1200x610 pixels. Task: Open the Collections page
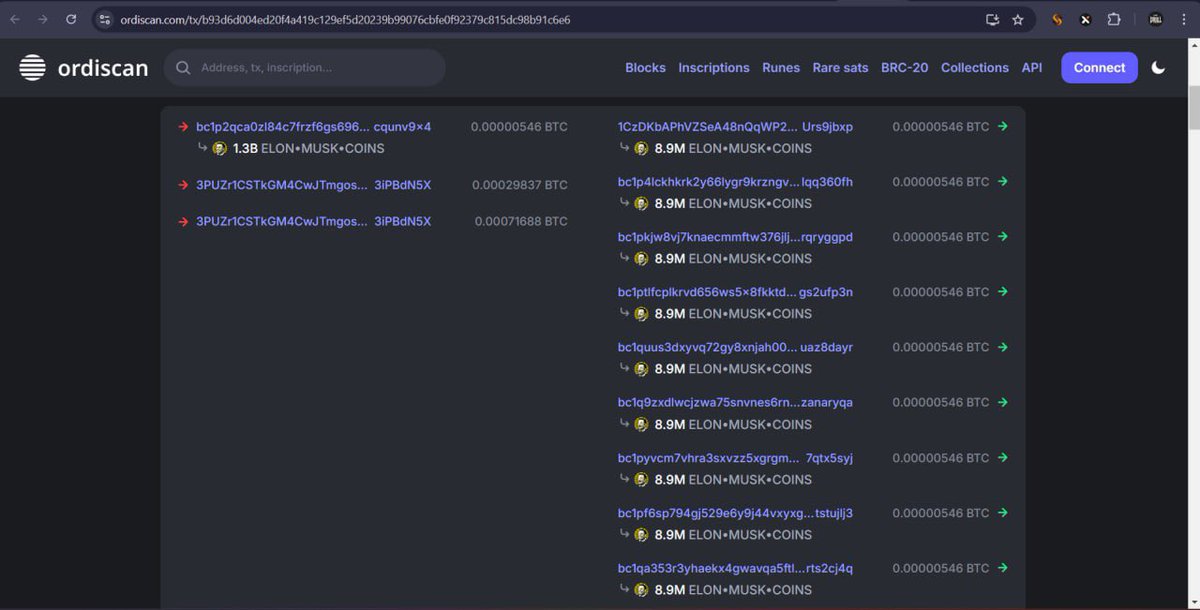coord(975,68)
